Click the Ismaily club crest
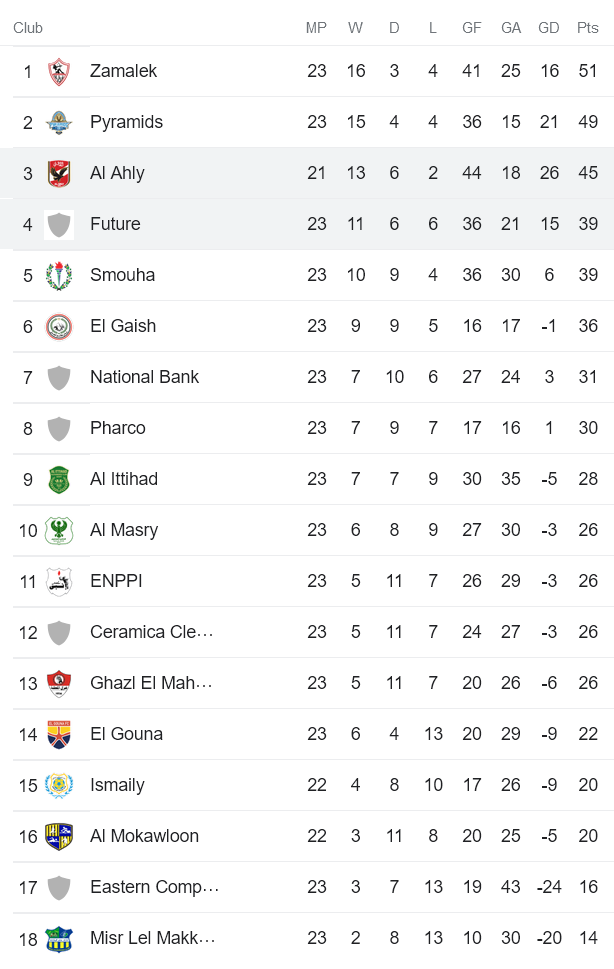The width and height of the screenshot is (614, 969). point(60,785)
